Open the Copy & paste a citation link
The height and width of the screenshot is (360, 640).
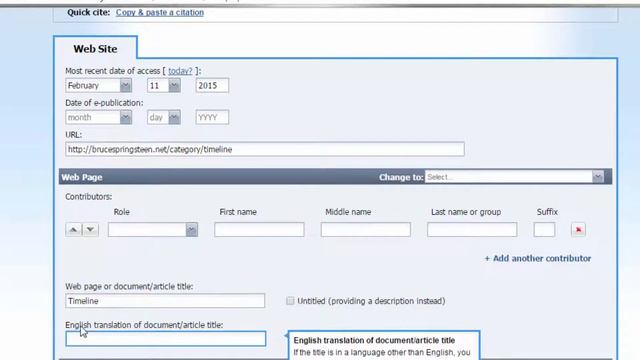(x=160, y=13)
